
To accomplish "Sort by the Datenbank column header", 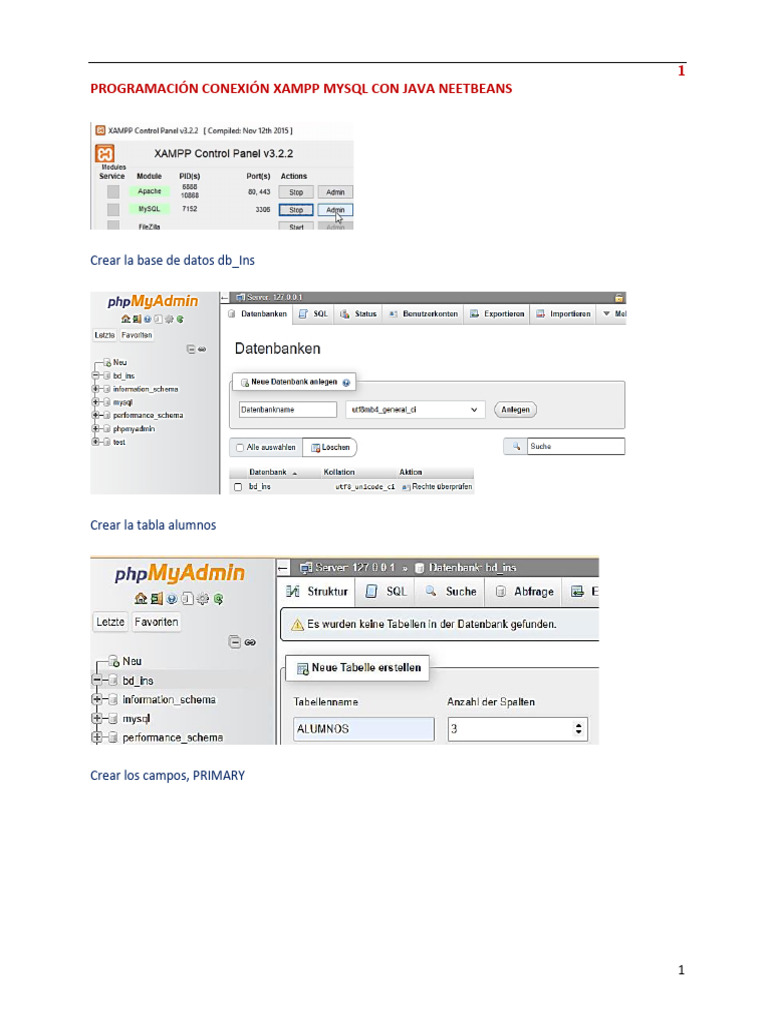I will point(268,472).
